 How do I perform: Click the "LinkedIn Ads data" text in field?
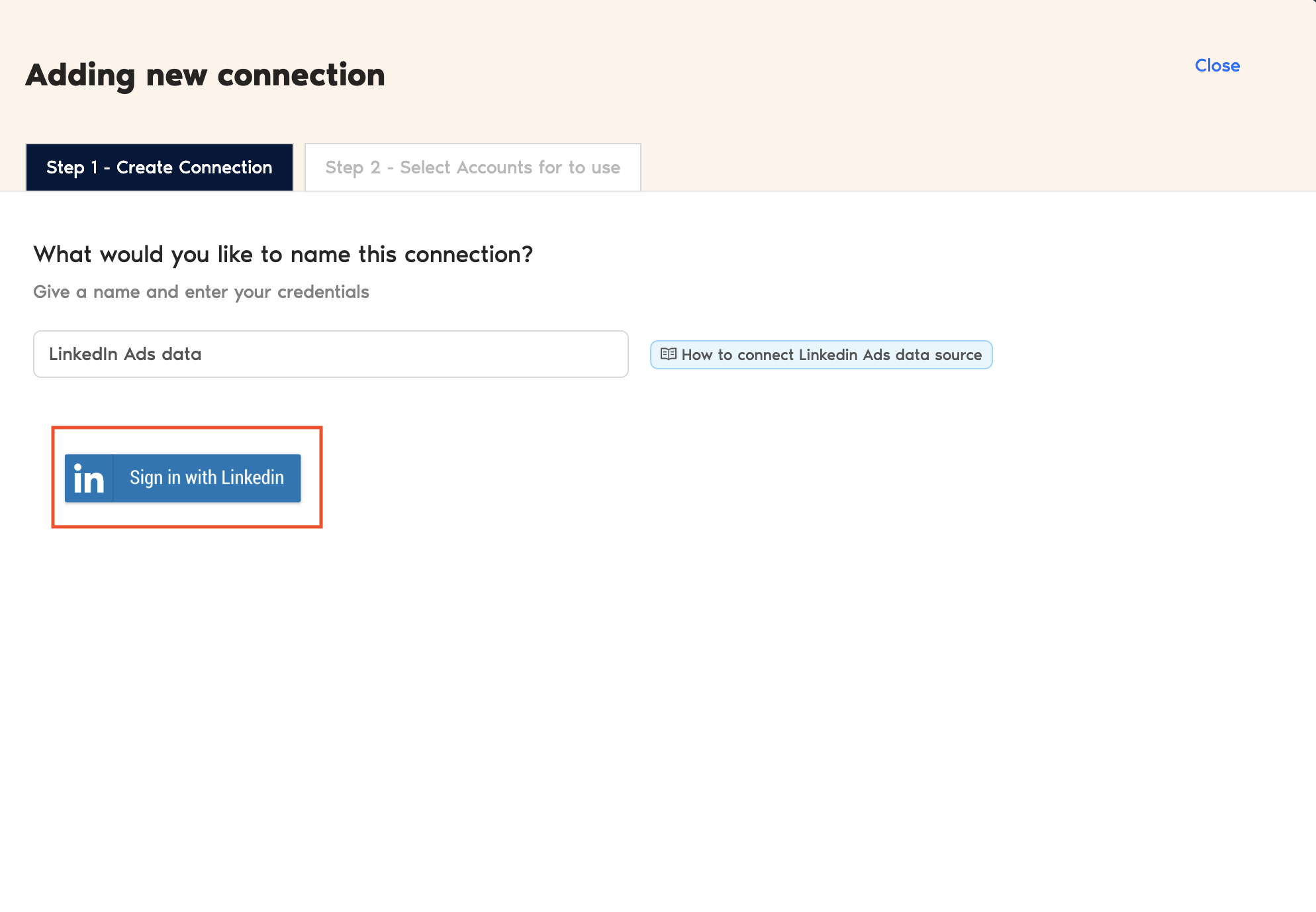coord(125,354)
